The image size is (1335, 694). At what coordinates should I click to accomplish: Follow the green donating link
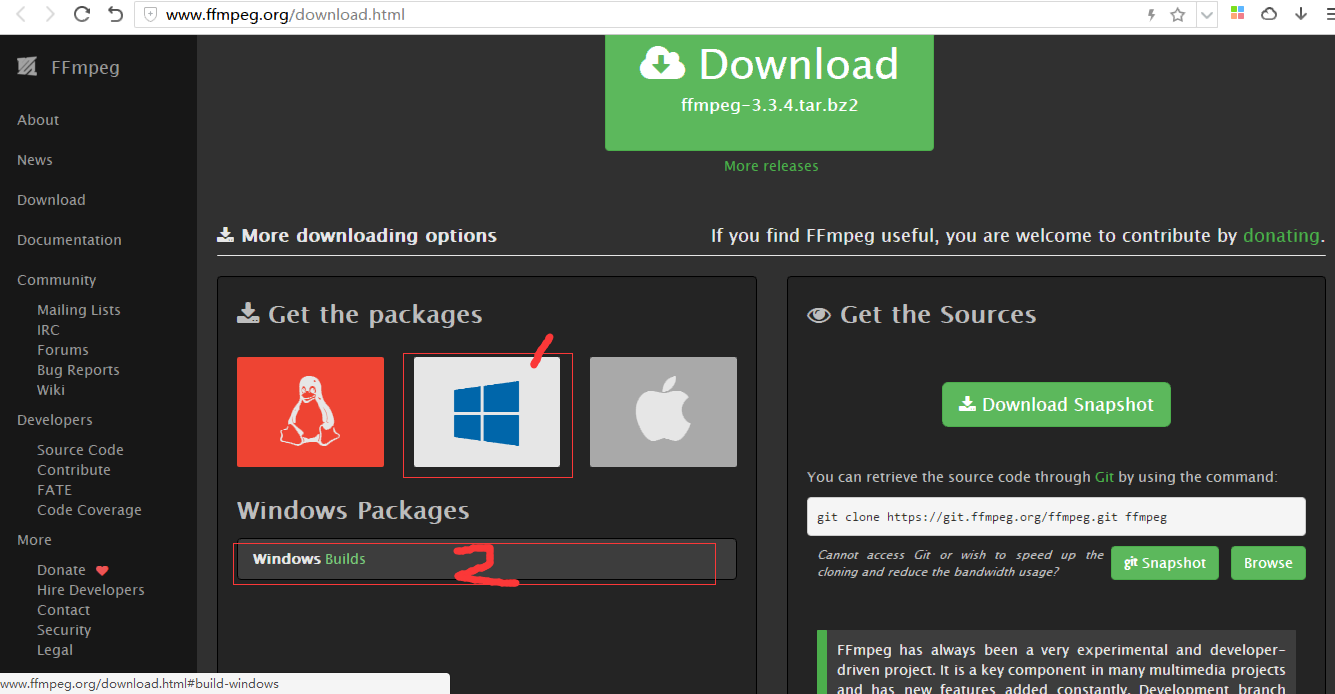click(1281, 236)
